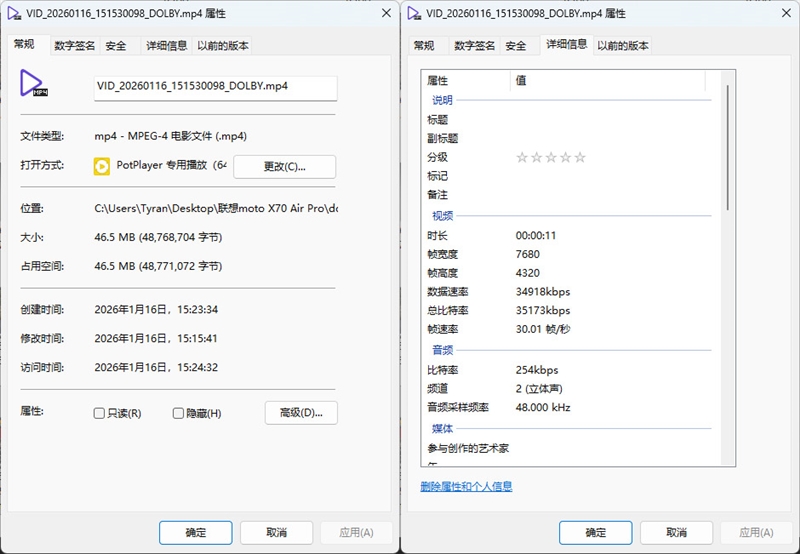
Task: Click the filename text field
Action: [x=215, y=87]
